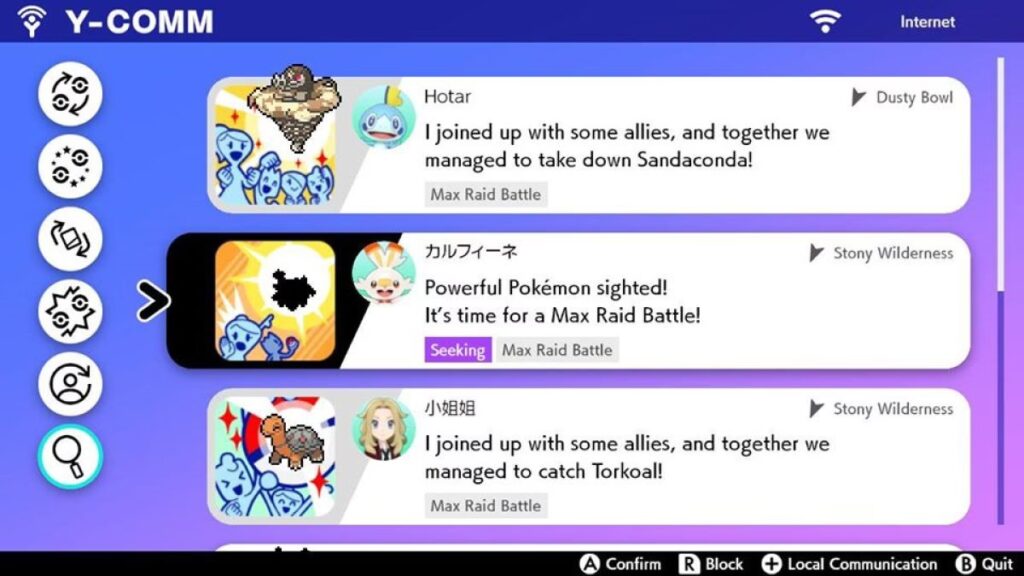This screenshot has height=576, width=1024.
Task: Select the Surprise Trade icon
Action: 71,167
